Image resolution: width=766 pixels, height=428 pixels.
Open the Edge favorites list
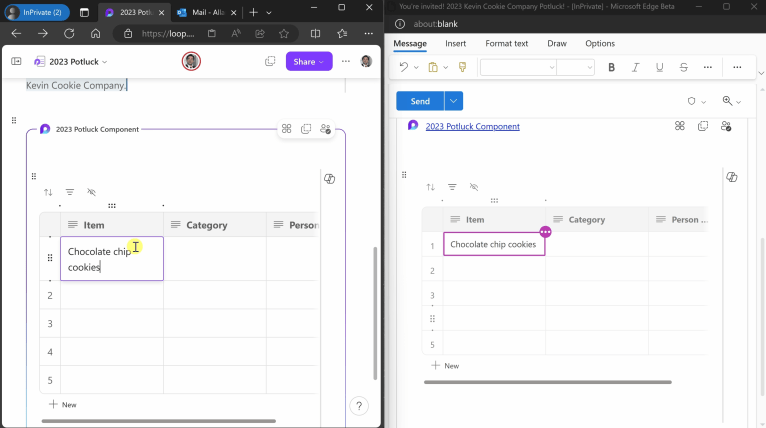(342, 33)
